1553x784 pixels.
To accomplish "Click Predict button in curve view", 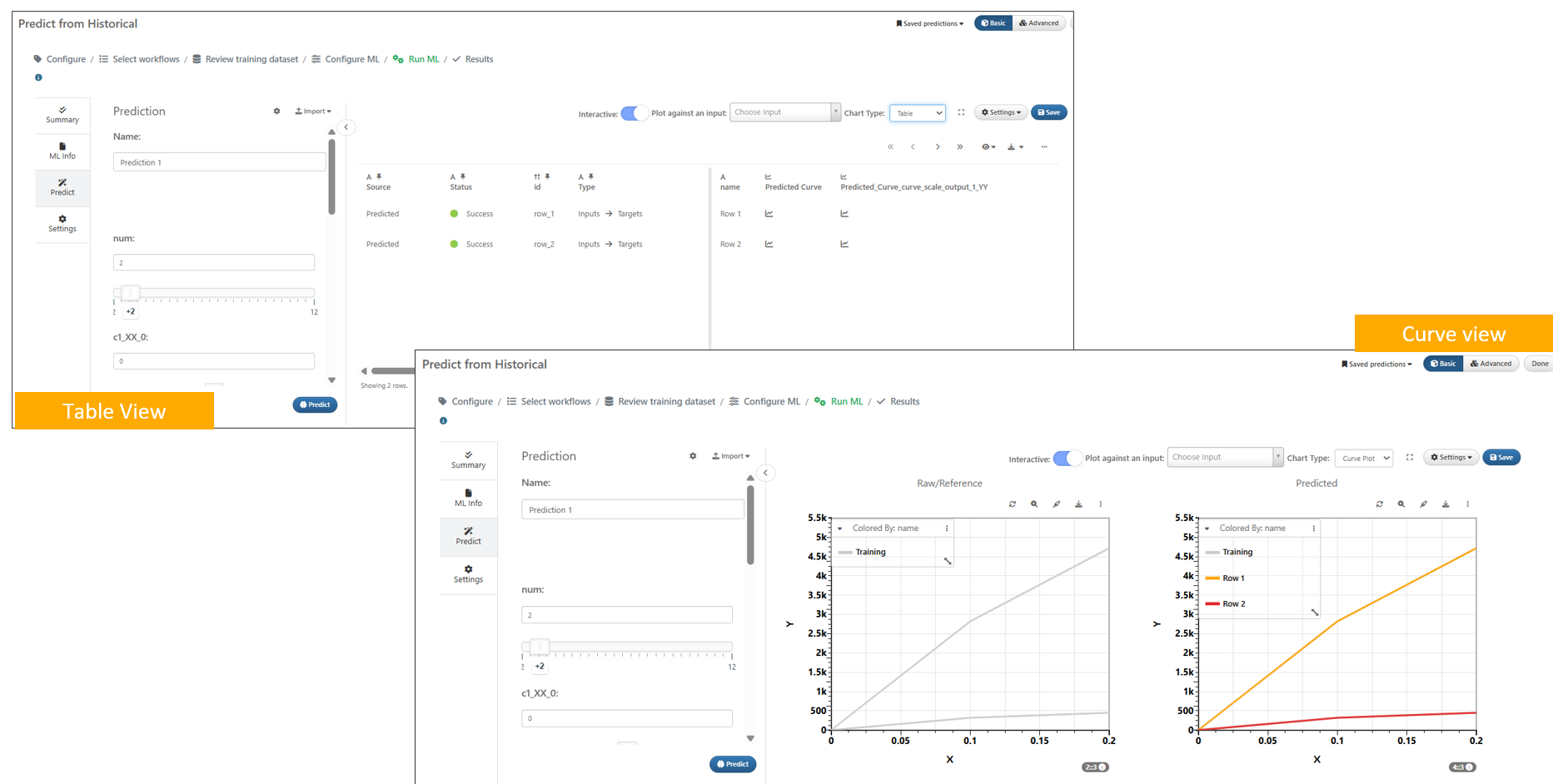I will (733, 764).
